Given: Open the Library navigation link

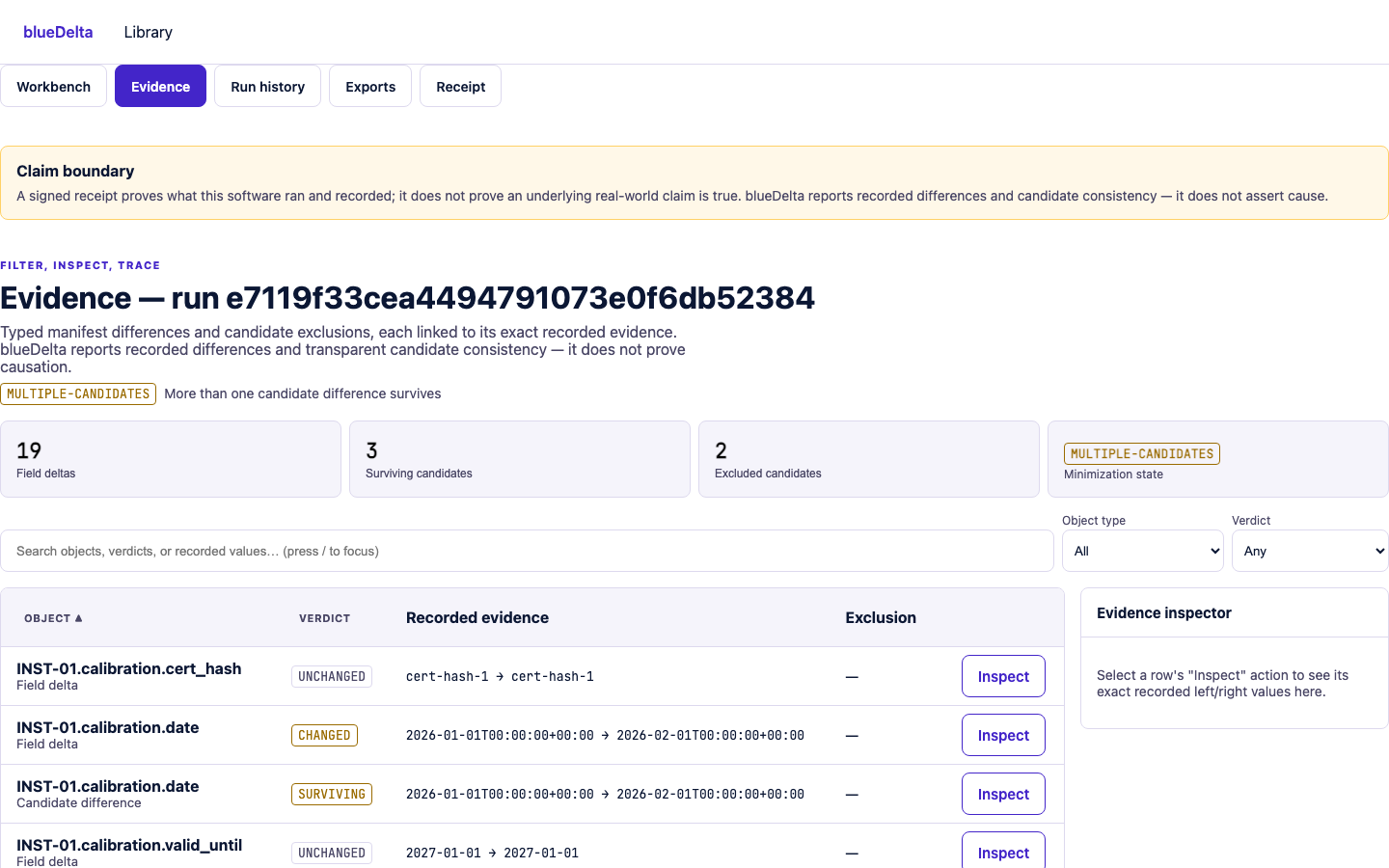Looking at the screenshot, I should pos(148,32).
